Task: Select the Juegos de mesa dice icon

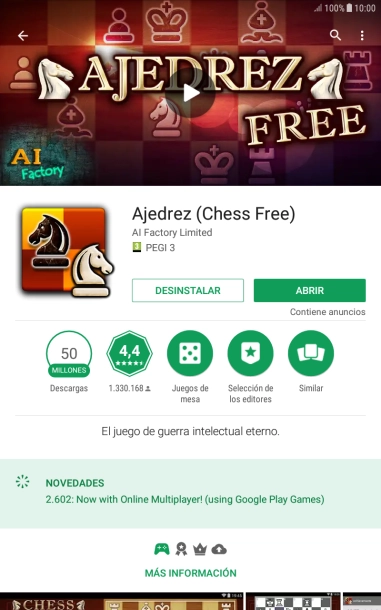Action: tap(190, 354)
